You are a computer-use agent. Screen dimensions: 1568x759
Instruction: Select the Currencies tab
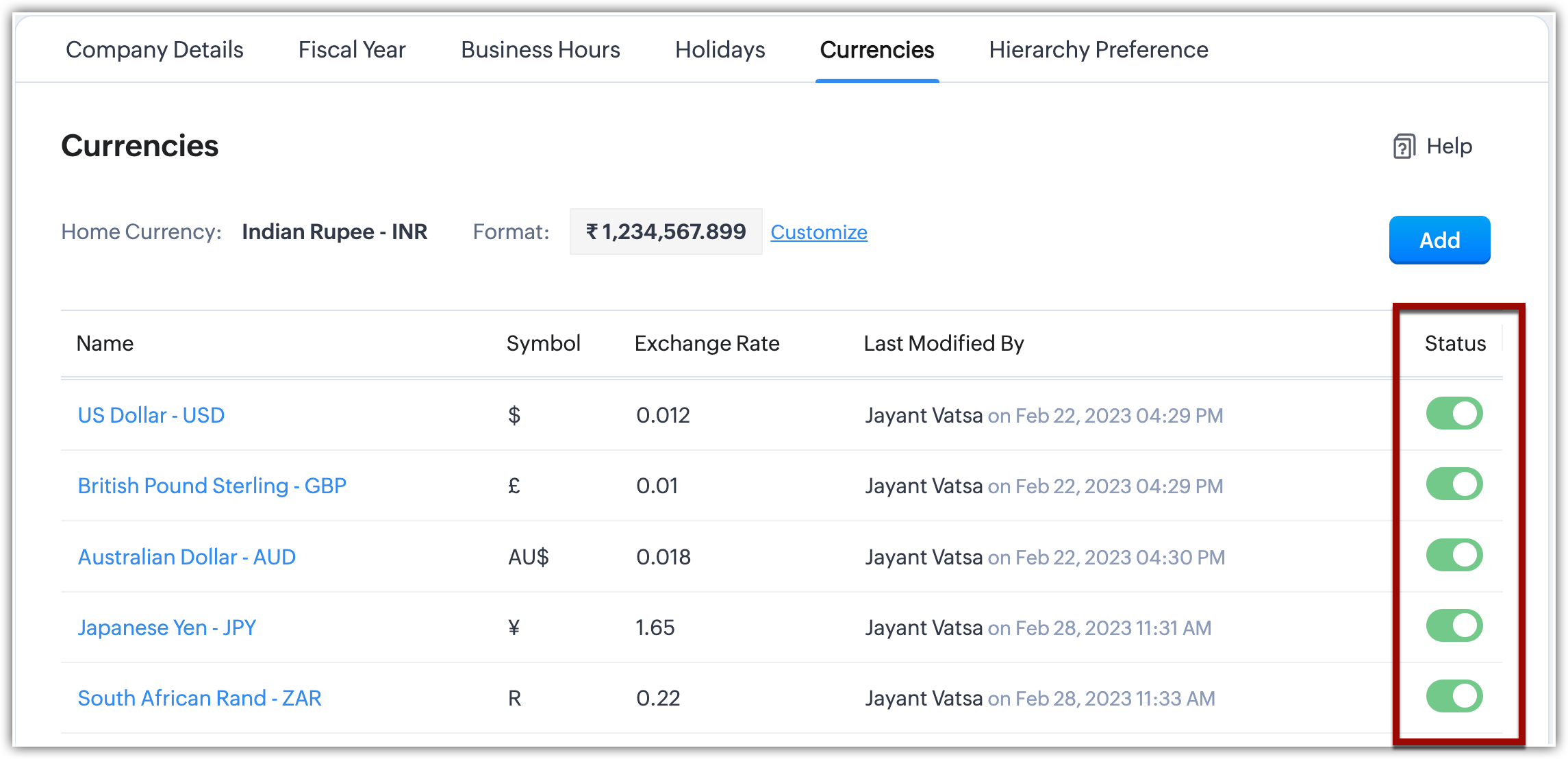point(876,50)
